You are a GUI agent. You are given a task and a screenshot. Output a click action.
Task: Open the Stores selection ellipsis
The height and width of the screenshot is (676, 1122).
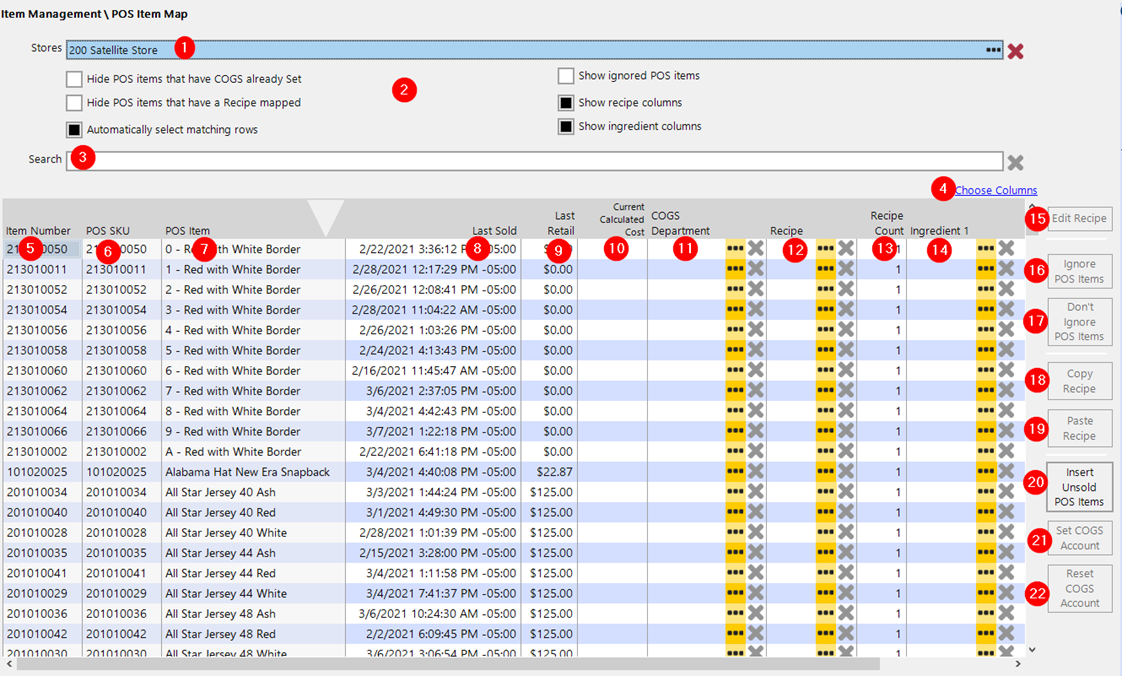click(x=992, y=50)
